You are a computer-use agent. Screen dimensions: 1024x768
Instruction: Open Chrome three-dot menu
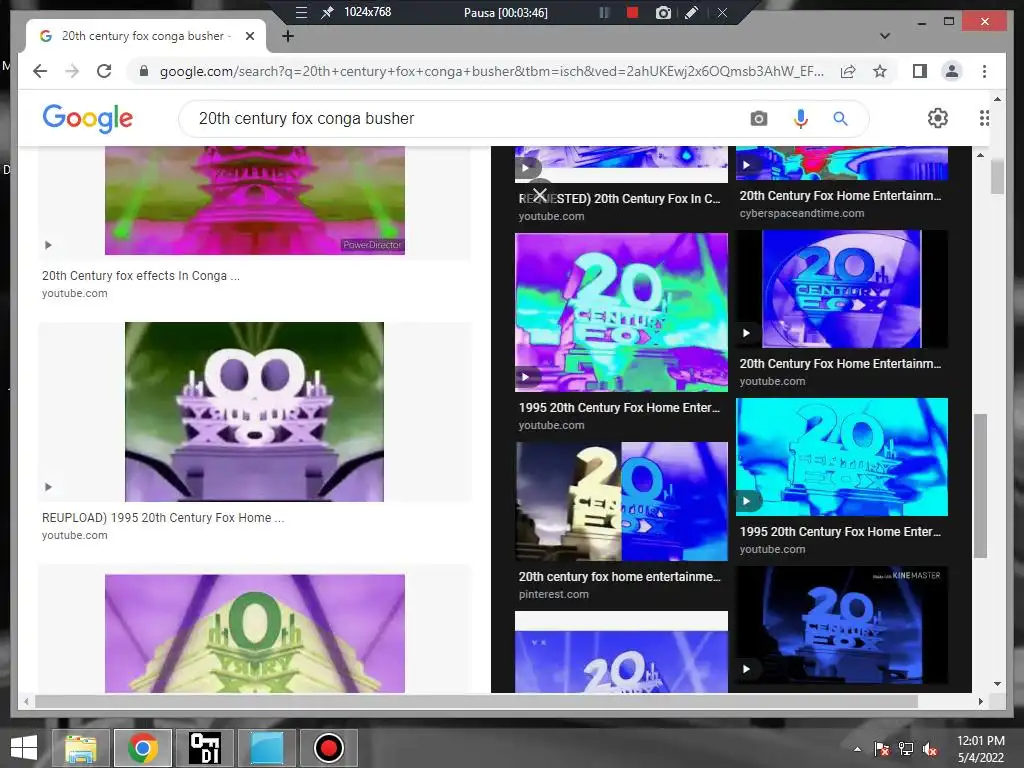984,71
